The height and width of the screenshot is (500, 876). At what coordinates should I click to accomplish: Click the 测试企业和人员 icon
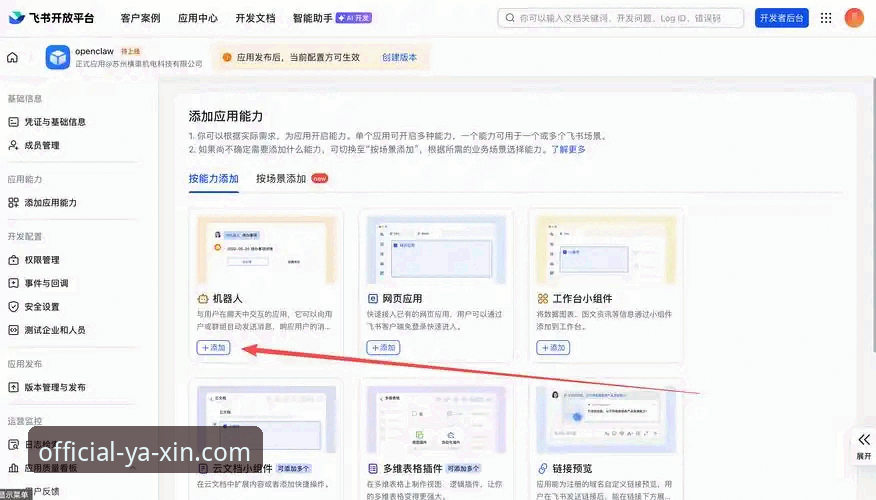click(x=13, y=330)
